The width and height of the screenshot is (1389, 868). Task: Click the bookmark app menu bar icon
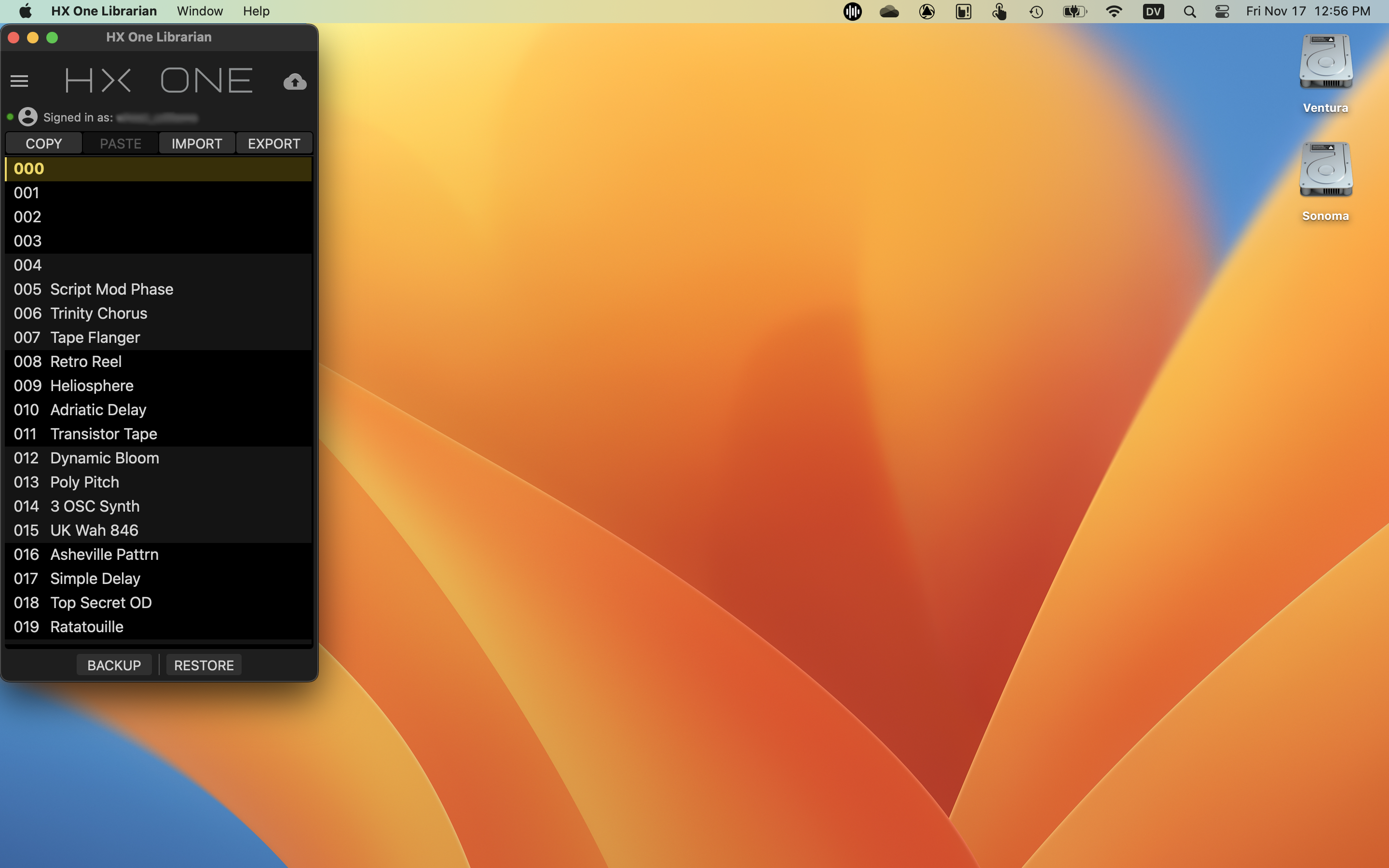[963, 12]
